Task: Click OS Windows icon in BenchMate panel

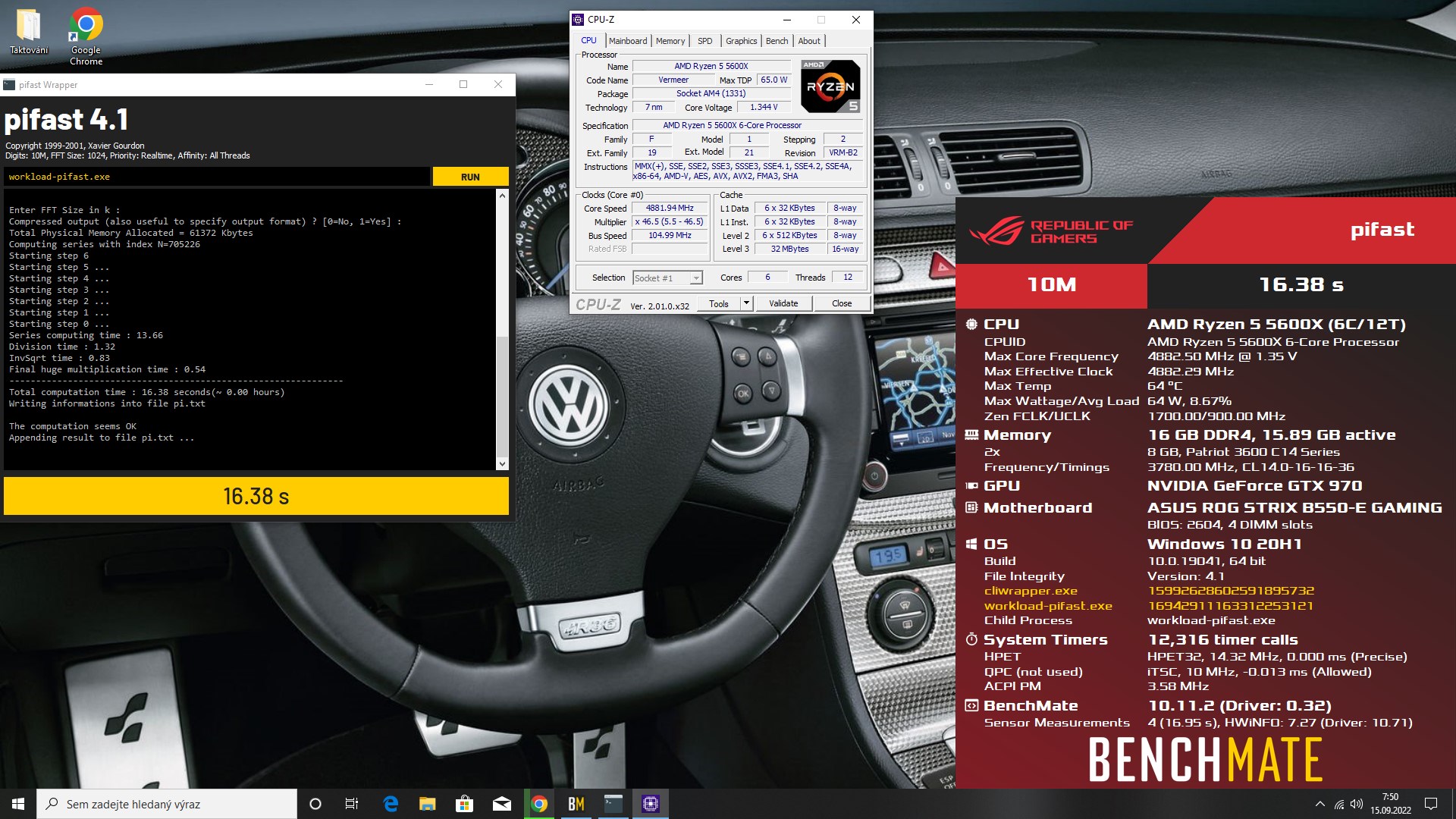Action: tap(971, 544)
